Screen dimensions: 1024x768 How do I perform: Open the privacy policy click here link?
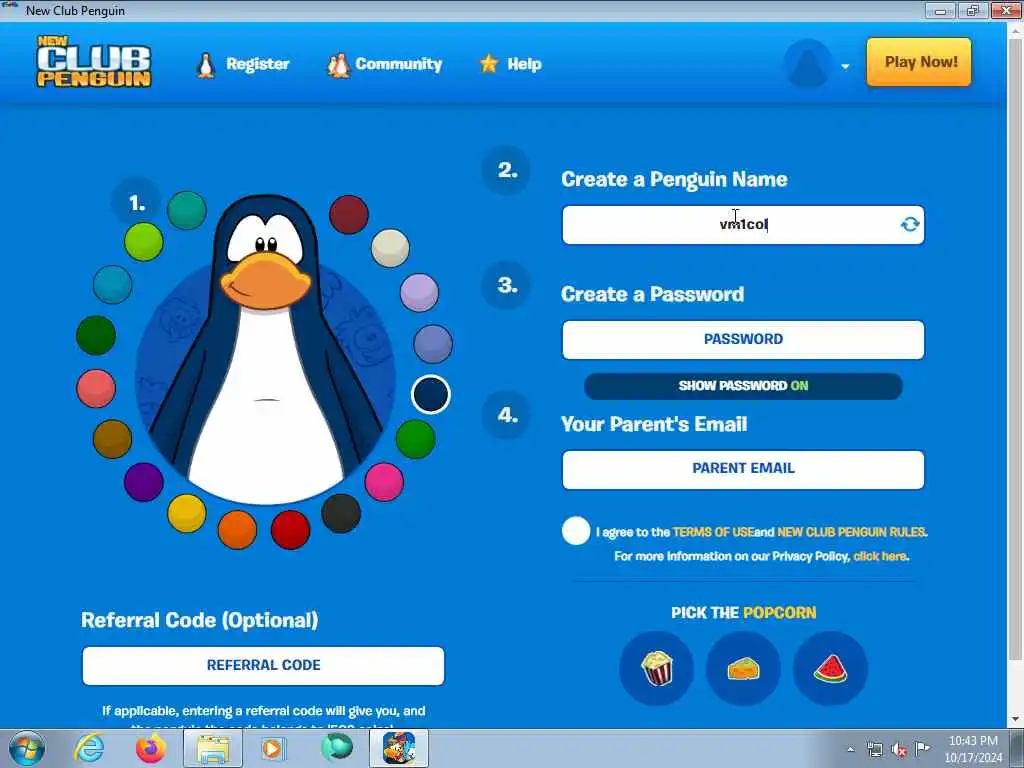point(880,556)
